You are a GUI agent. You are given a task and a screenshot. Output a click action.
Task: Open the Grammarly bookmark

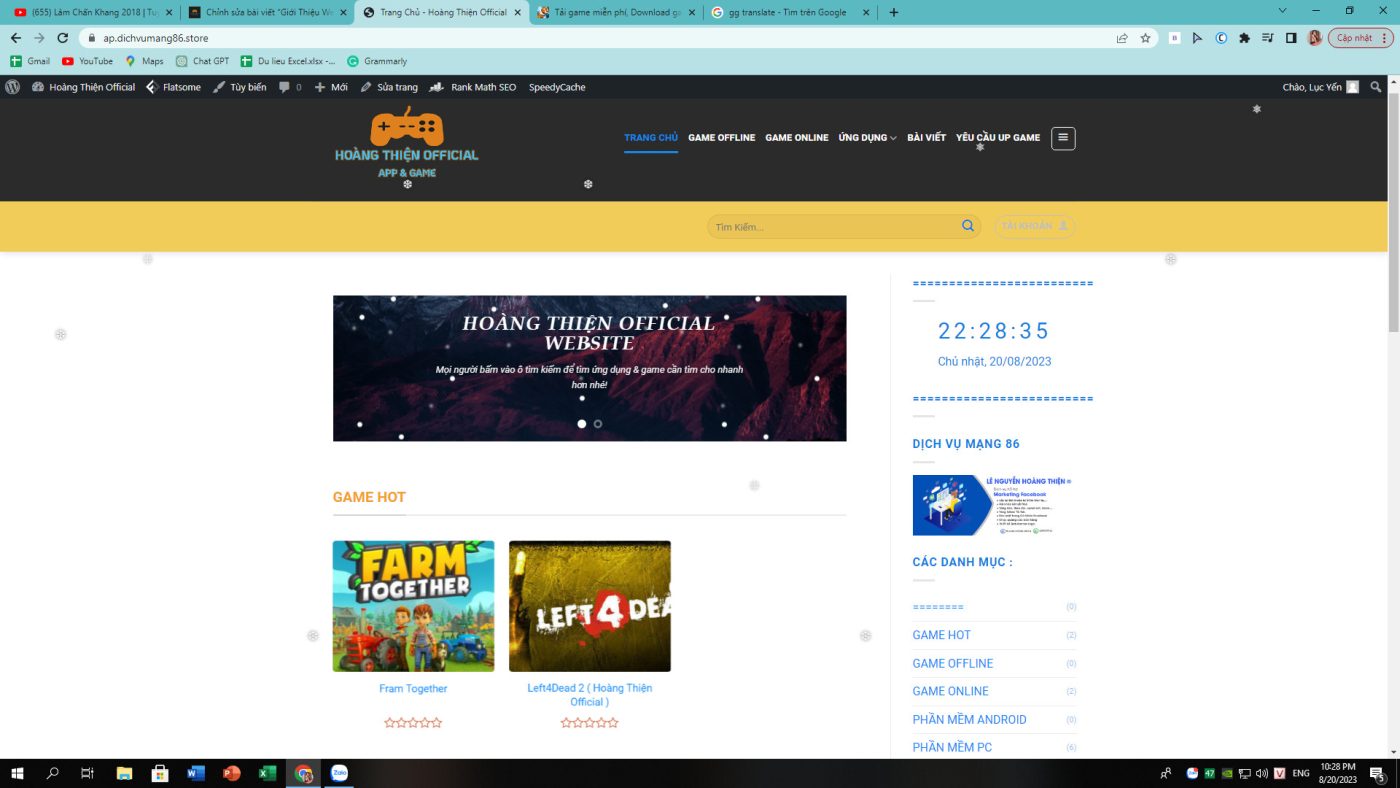pyautogui.click(x=377, y=61)
